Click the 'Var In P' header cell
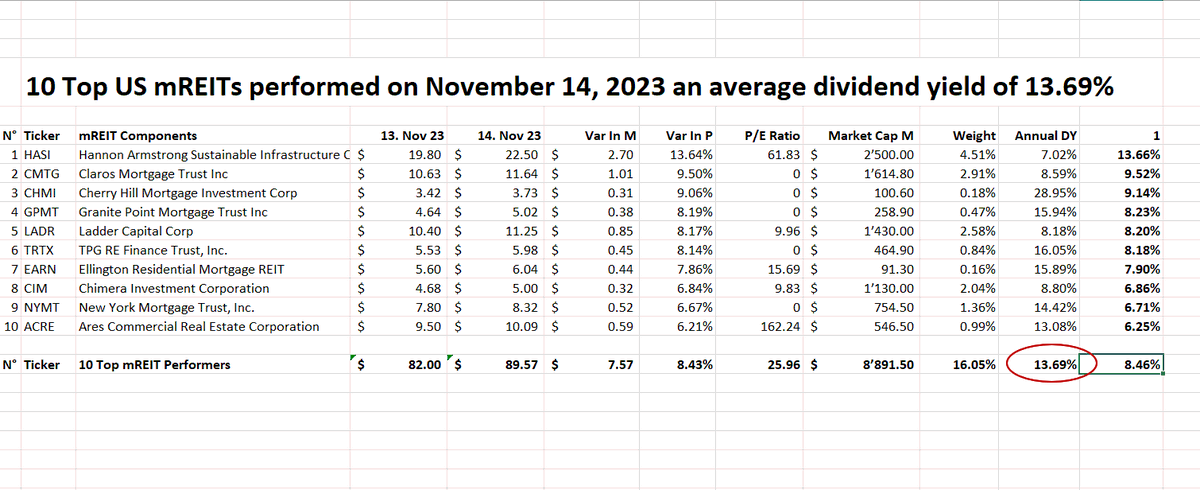 coord(690,136)
